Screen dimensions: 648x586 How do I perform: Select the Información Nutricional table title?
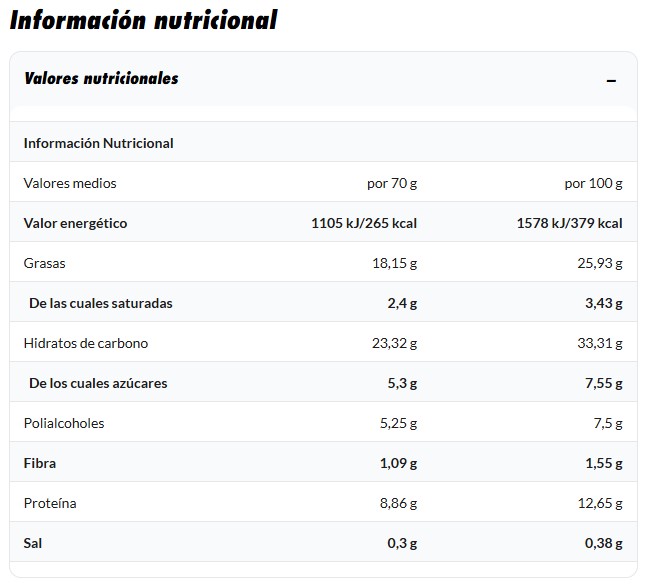(x=98, y=143)
